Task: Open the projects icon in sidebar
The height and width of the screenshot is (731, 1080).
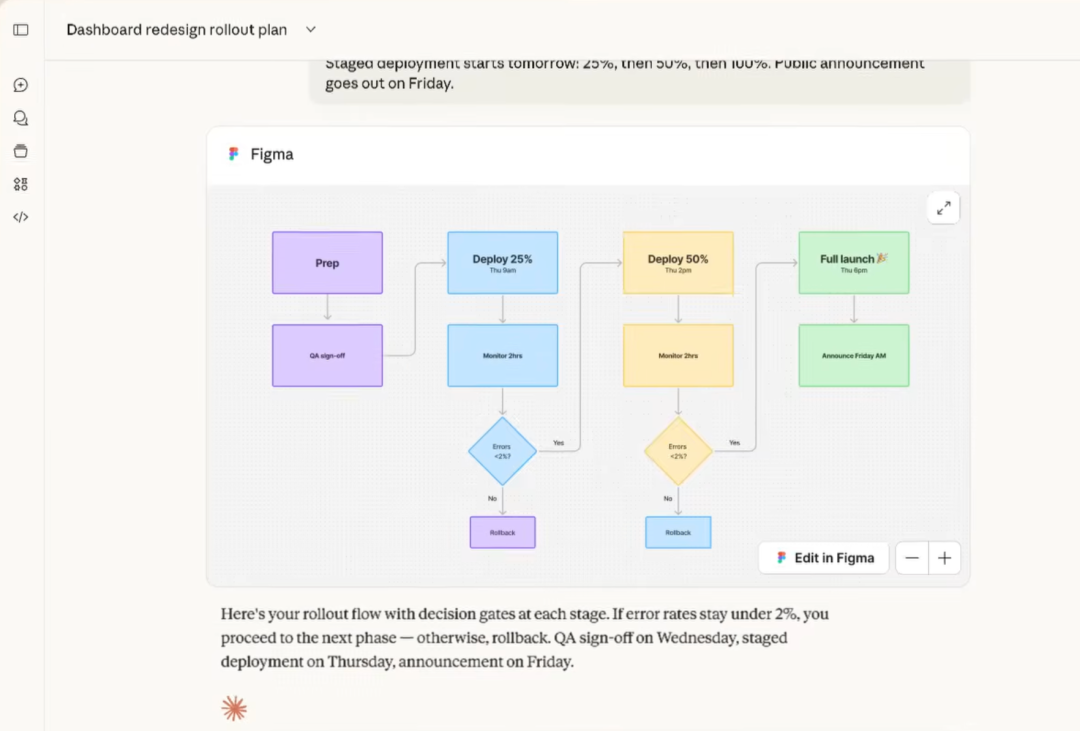Action: pos(20,151)
